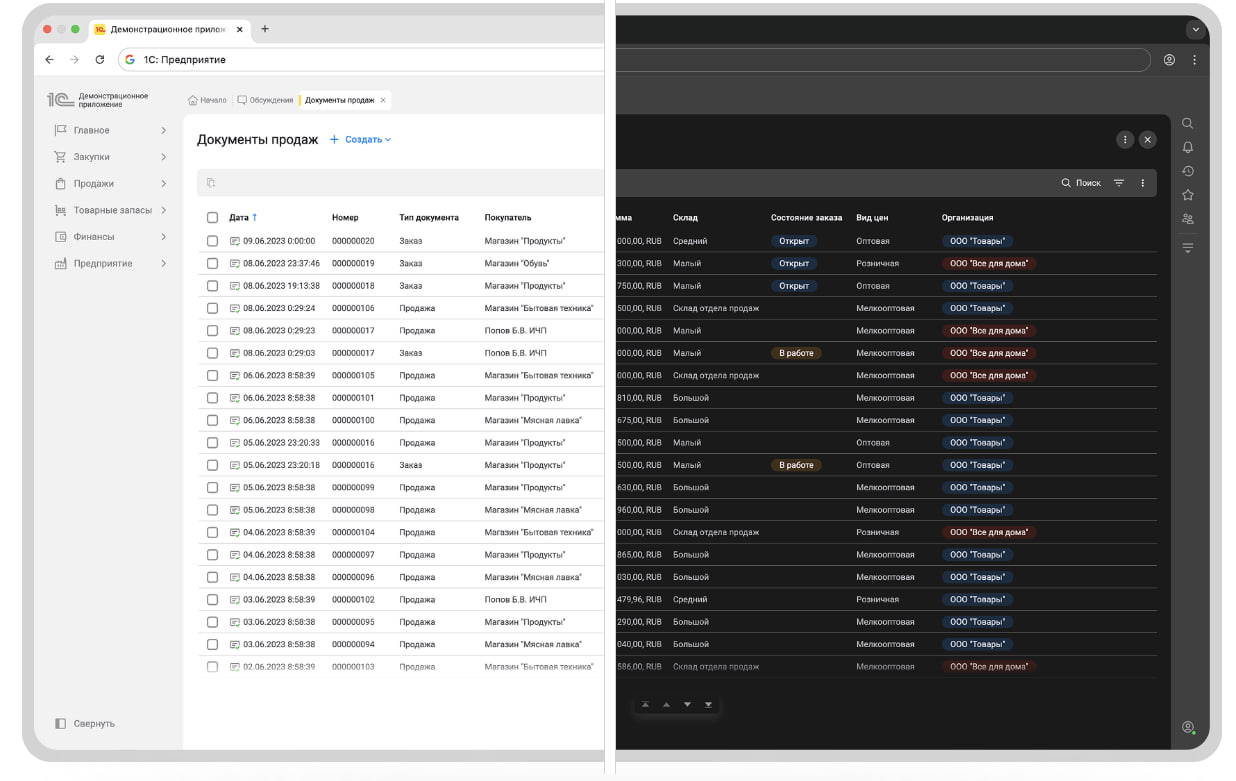Viewport: 1236px width, 781px height.
Task: Switch to the Обсуждения tab
Action: pos(265,100)
